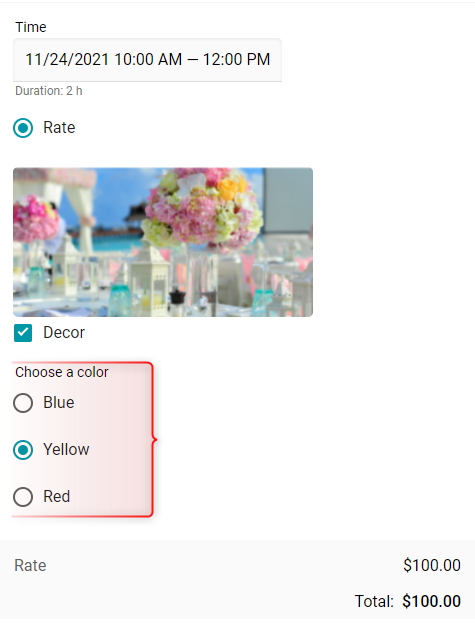475x626 pixels.
Task: Uncheck the Decor checkbox
Action: point(23,333)
